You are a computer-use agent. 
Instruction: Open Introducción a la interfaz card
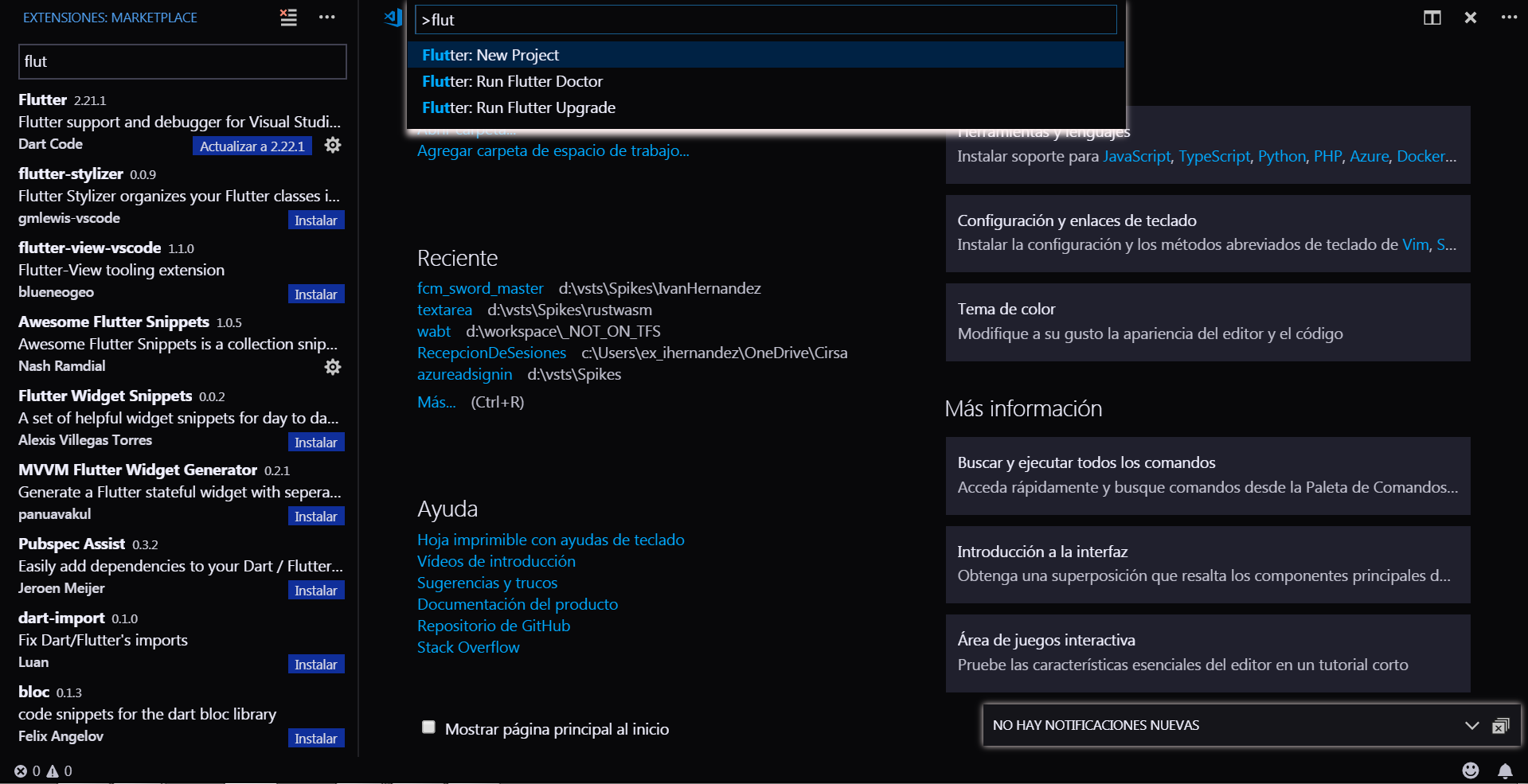coord(1208,564)
